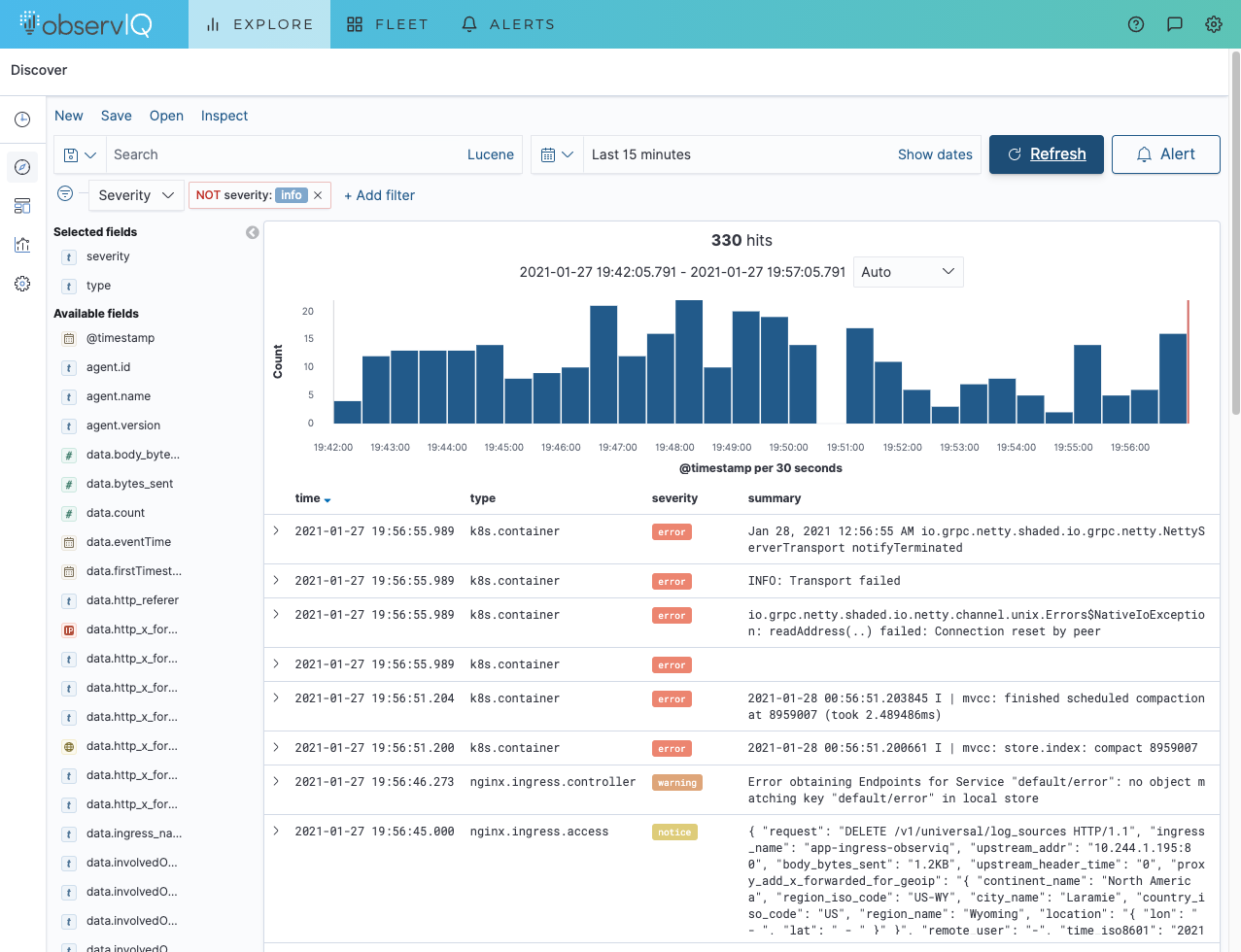Open the help question mark icon
This screenshot has width=1241, height=952.
pos(1136,24)
